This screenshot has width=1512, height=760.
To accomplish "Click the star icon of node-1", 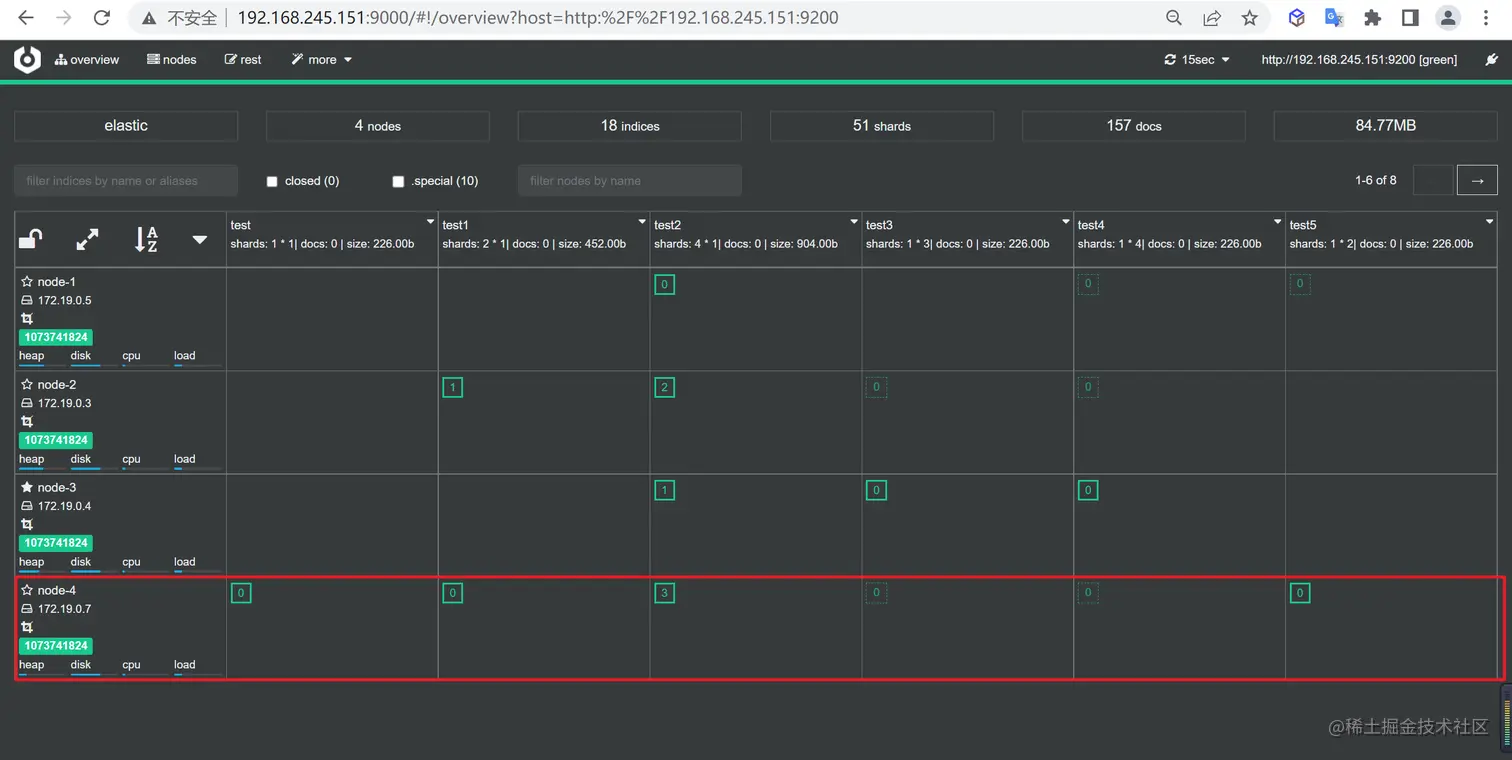I will pyautogui.click(x=27, y=282).
